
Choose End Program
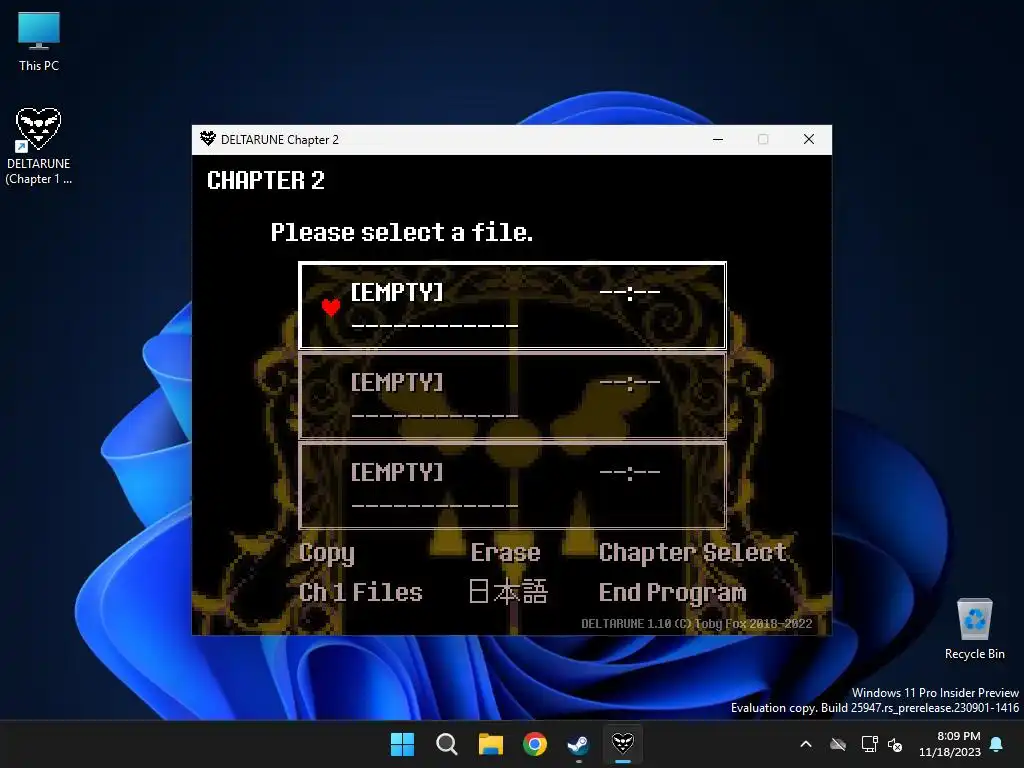tap(672, 593)
